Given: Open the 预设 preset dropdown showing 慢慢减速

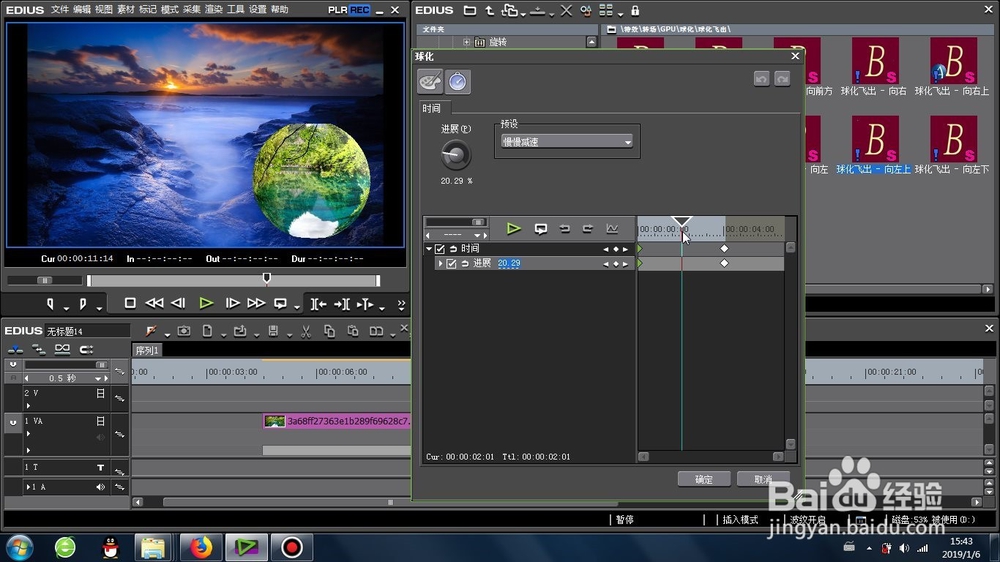Looking at the screenshot, I should (566, 142).
